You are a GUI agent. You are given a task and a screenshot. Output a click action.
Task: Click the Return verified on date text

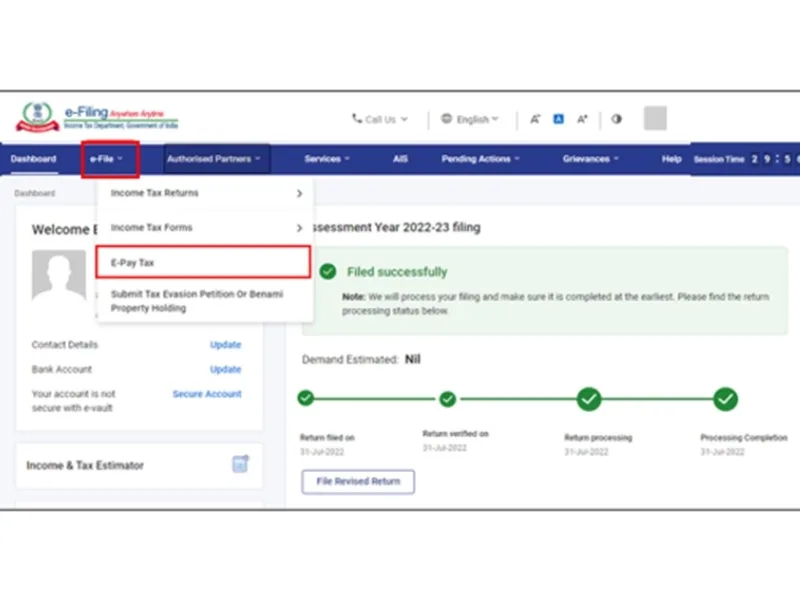point(445,448)
